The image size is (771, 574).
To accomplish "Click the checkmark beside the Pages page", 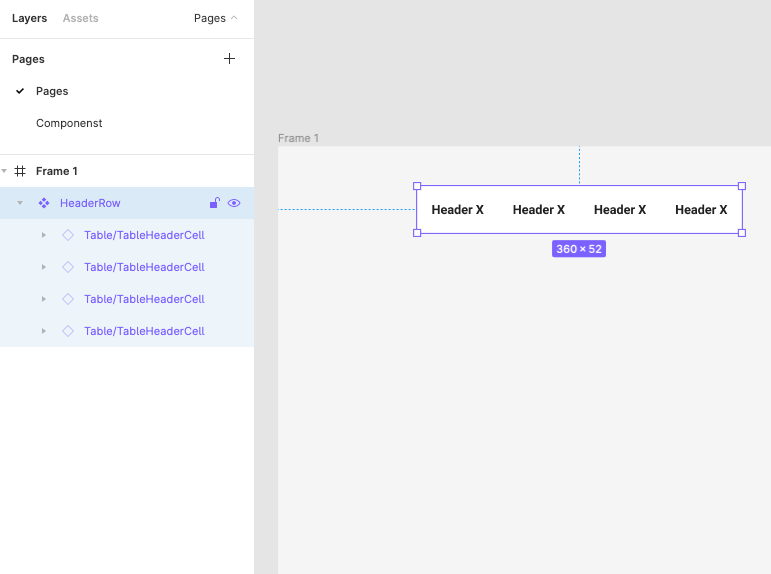I will (20, 91).
